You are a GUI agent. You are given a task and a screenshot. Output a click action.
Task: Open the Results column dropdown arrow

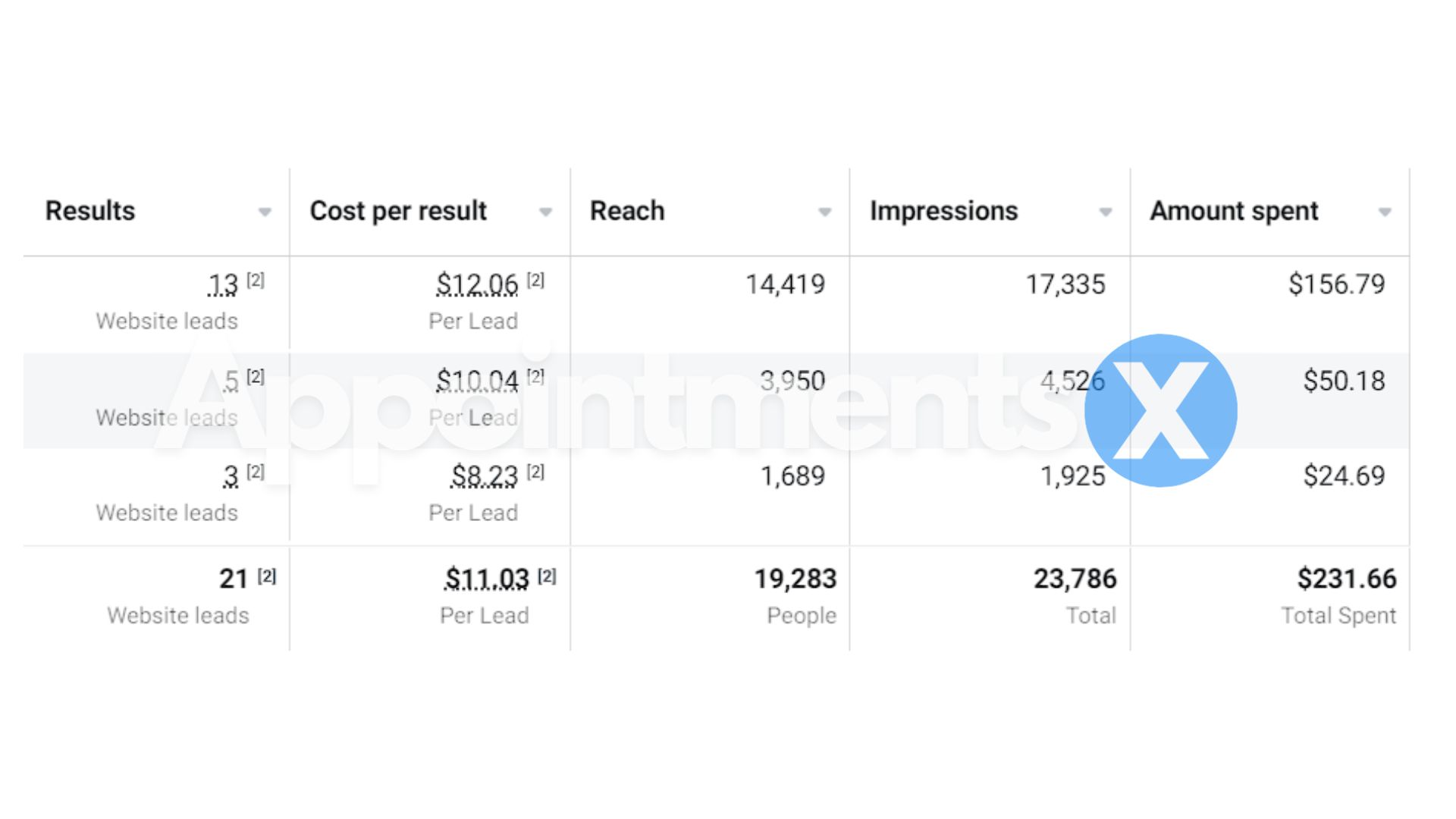[x=265, y=212]
